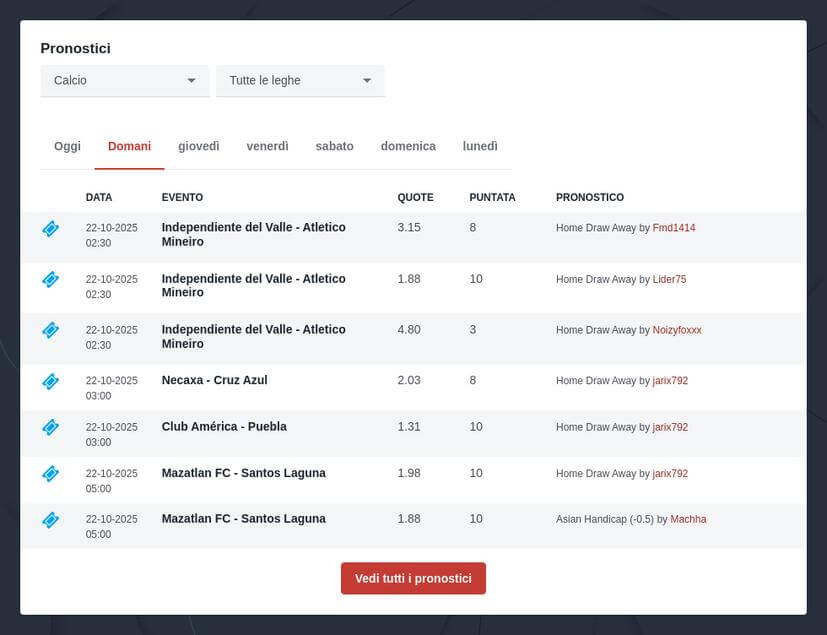
Task: Click the ticket icon for Necaxa - Cruz Azul
Action: (x=50, y=381)
